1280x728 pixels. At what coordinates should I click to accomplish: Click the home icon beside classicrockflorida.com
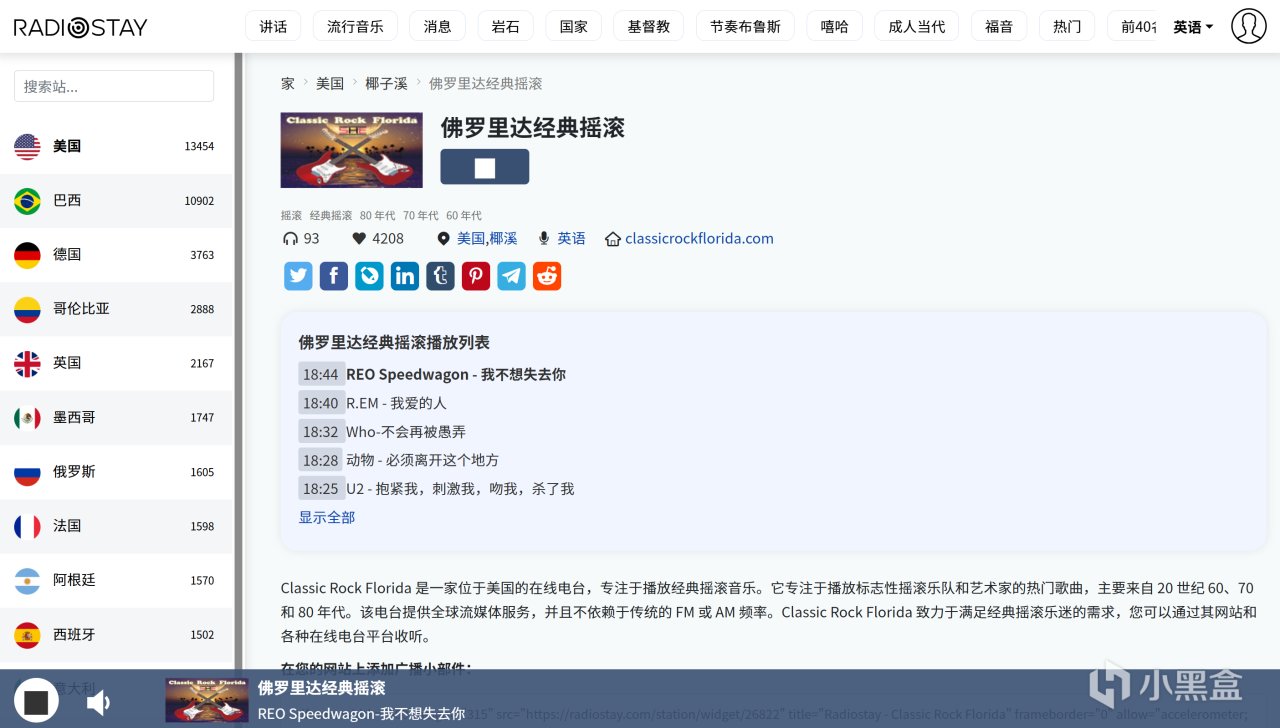coord(613,238)
